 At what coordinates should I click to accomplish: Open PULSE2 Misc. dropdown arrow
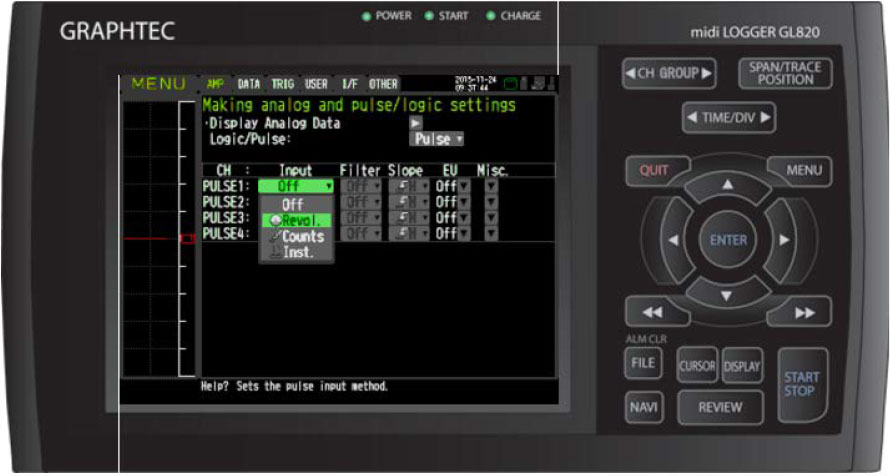tap(491, 202)
